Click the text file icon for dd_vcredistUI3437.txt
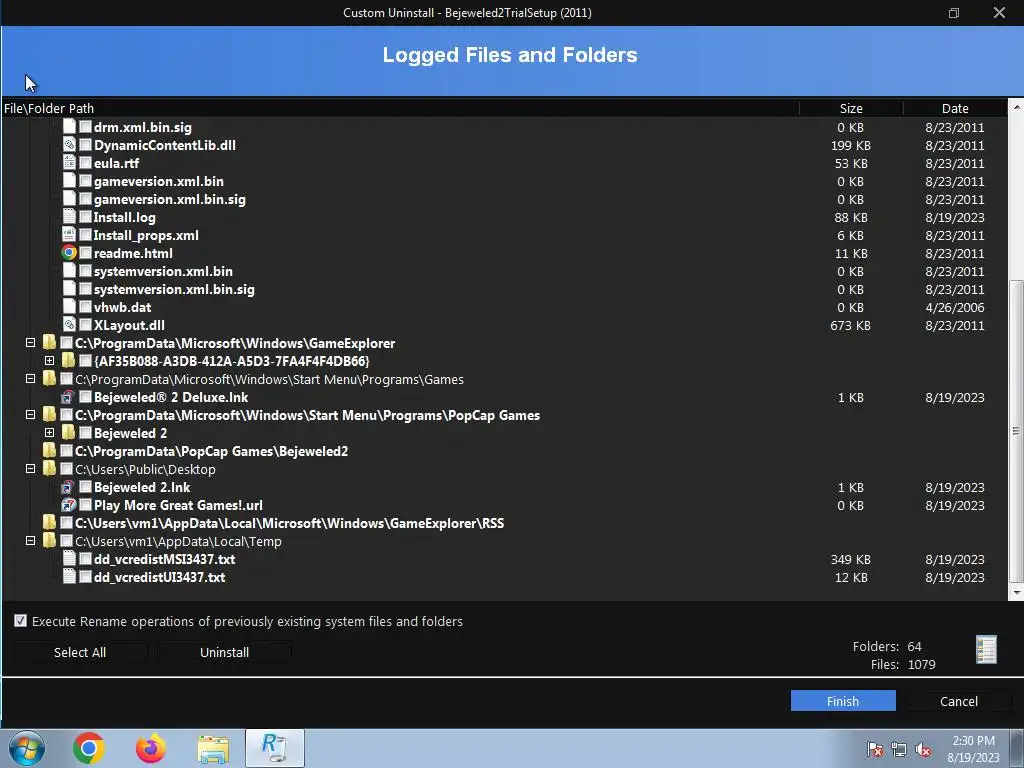This screenshot has height=768, width=1024. click(69, 577)
